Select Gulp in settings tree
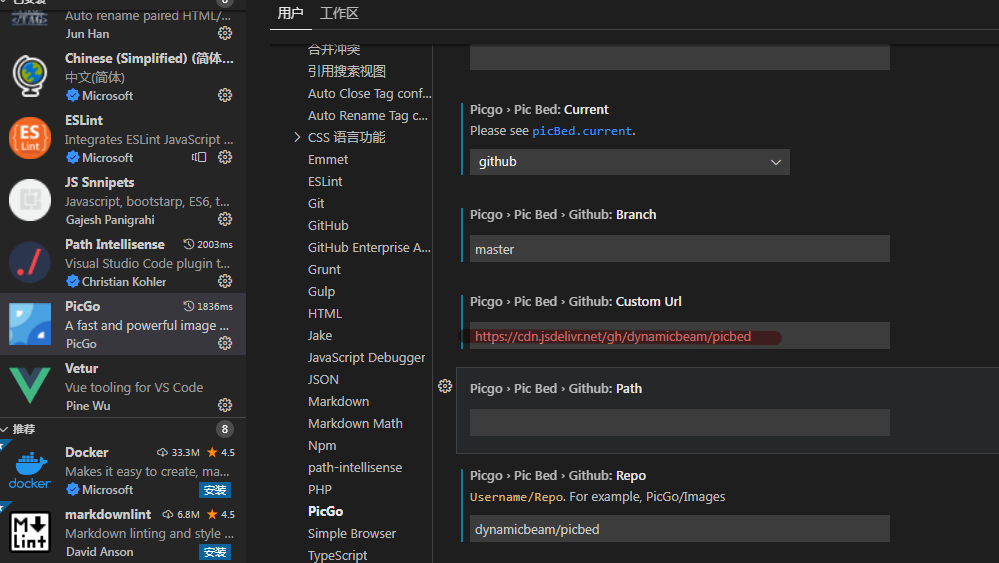Screen dimensions: 999x563 [x=321, y=292]
